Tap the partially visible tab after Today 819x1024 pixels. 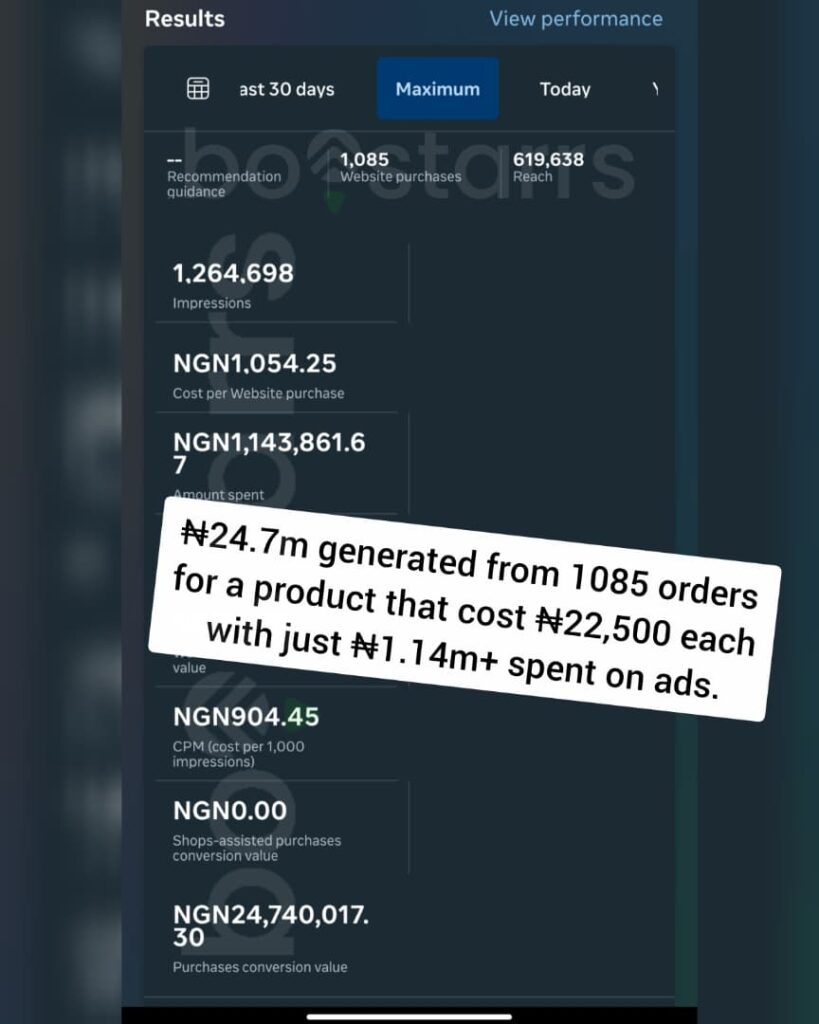(655, 89)
